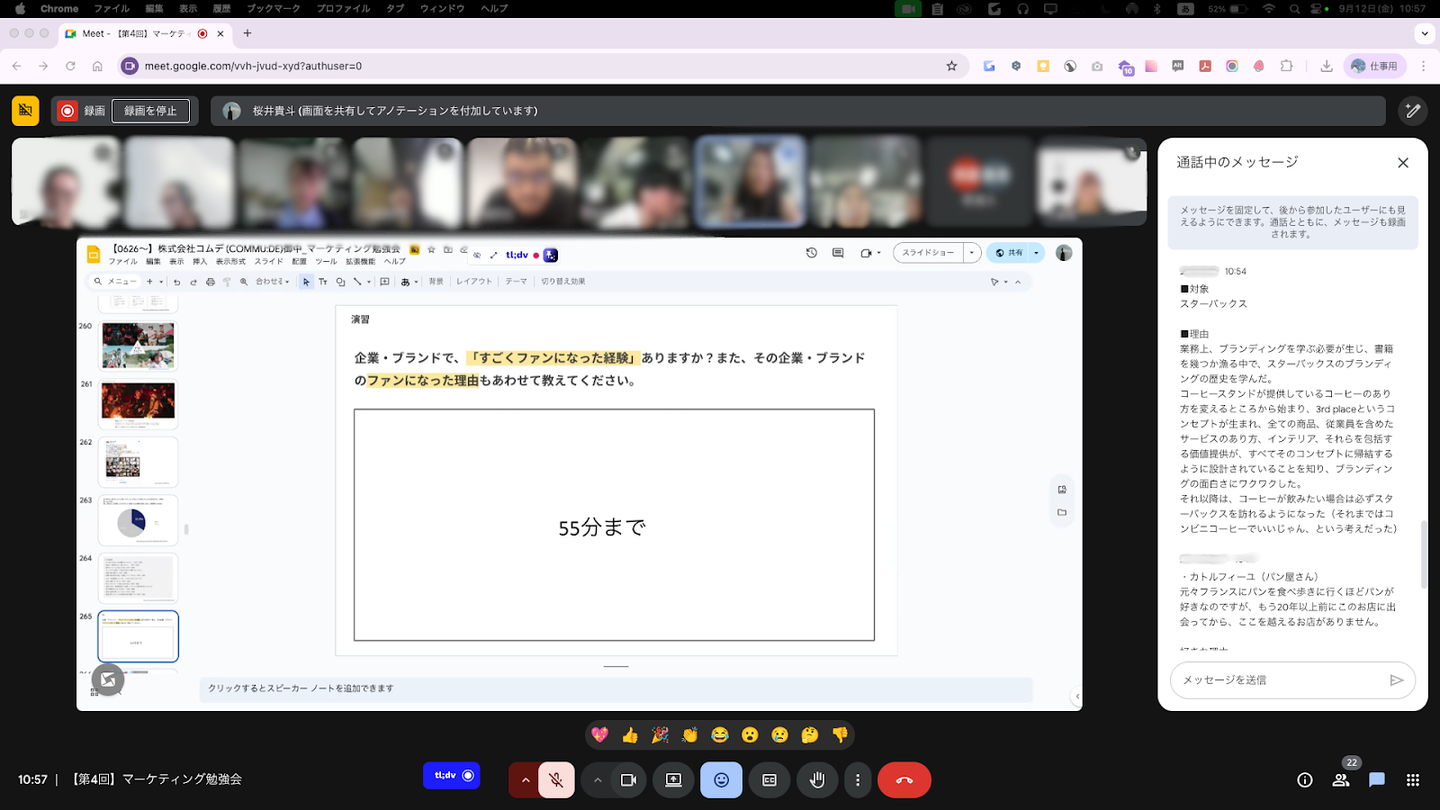Click the メッセージを送信 input field
This screenshot has height=810, width=1440.
[1280, 680]
